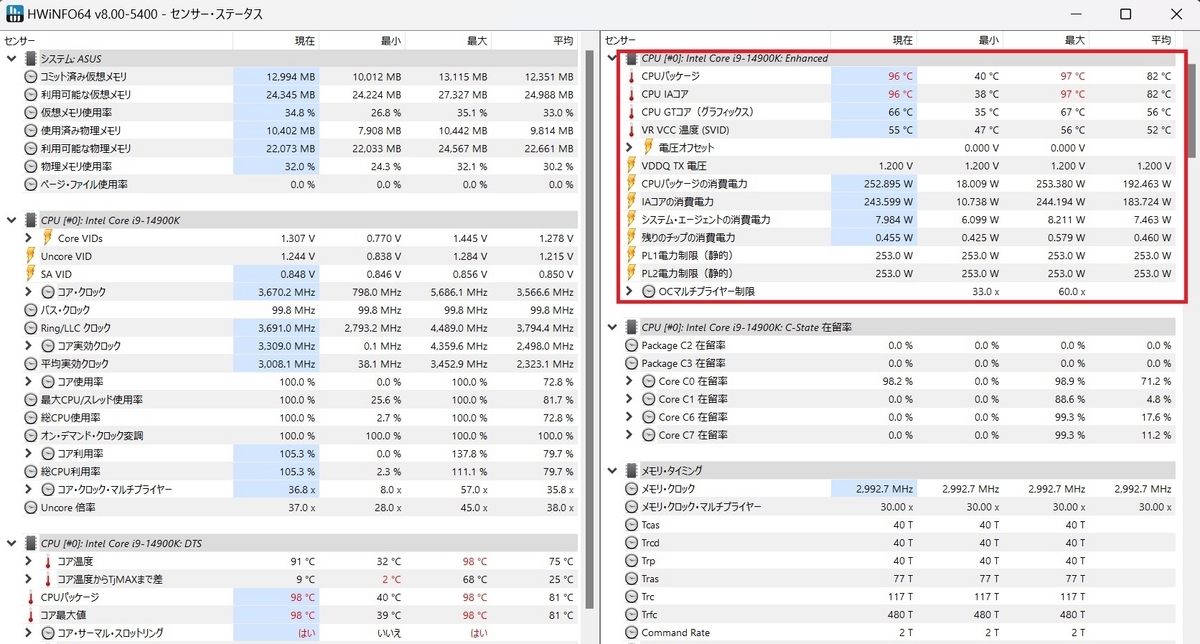Viewport: 1200px width, 644px height.
Task: Click the circle icon beside Command Rate
Action: click(631, 632)
